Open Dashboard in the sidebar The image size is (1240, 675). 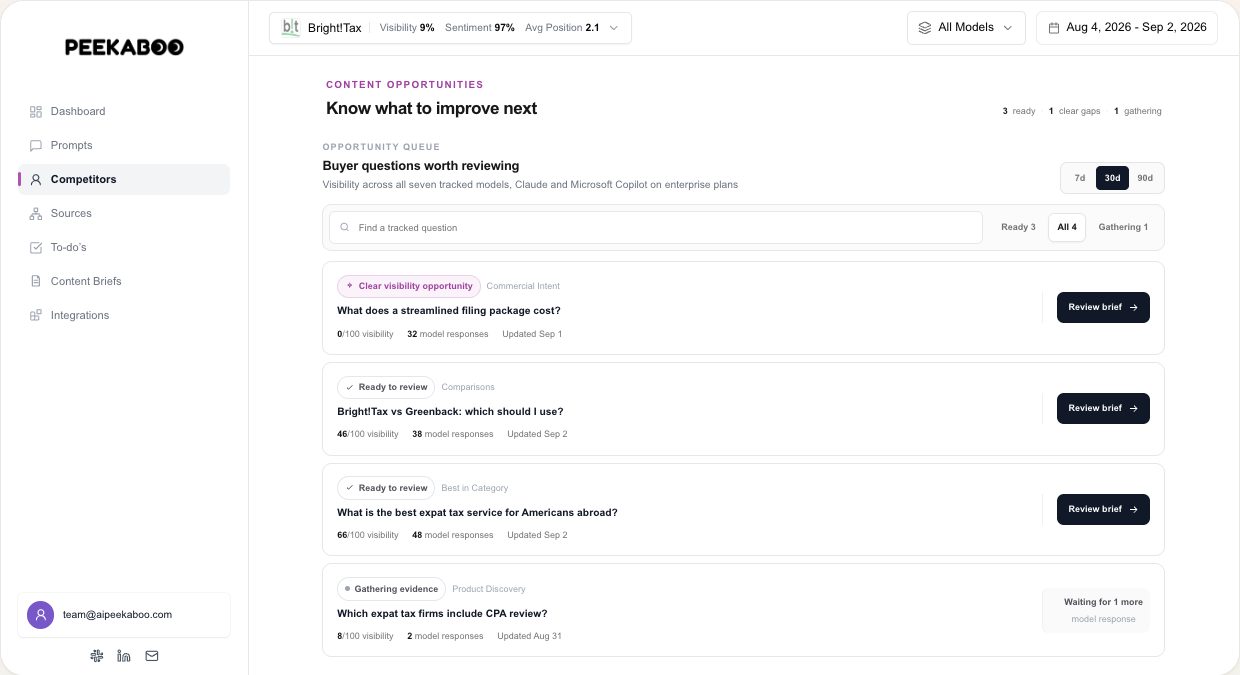[x=124, y=111]
